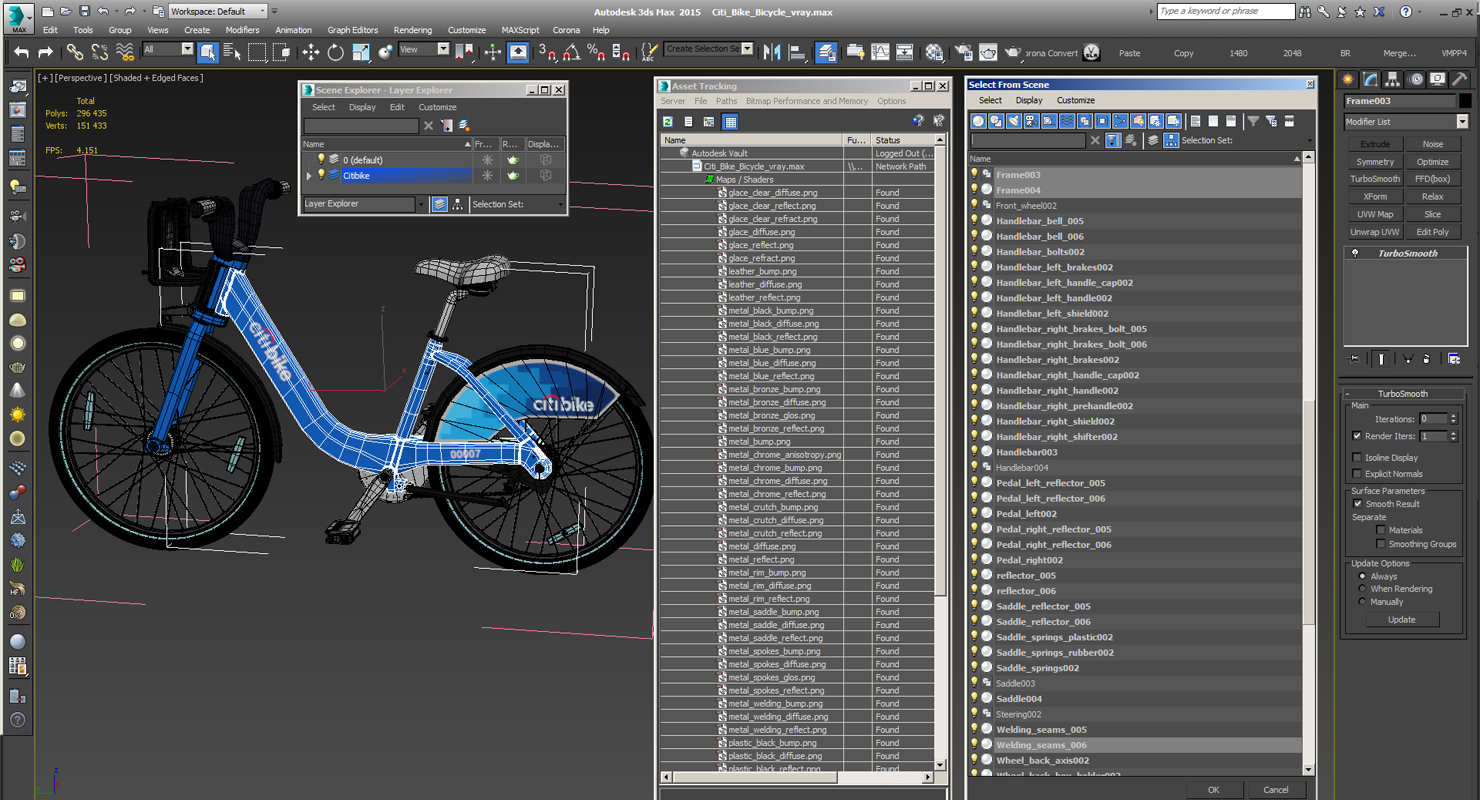Activate the Select and Uniform Scale tool
1480x800 pixels.
click(361, 52)
